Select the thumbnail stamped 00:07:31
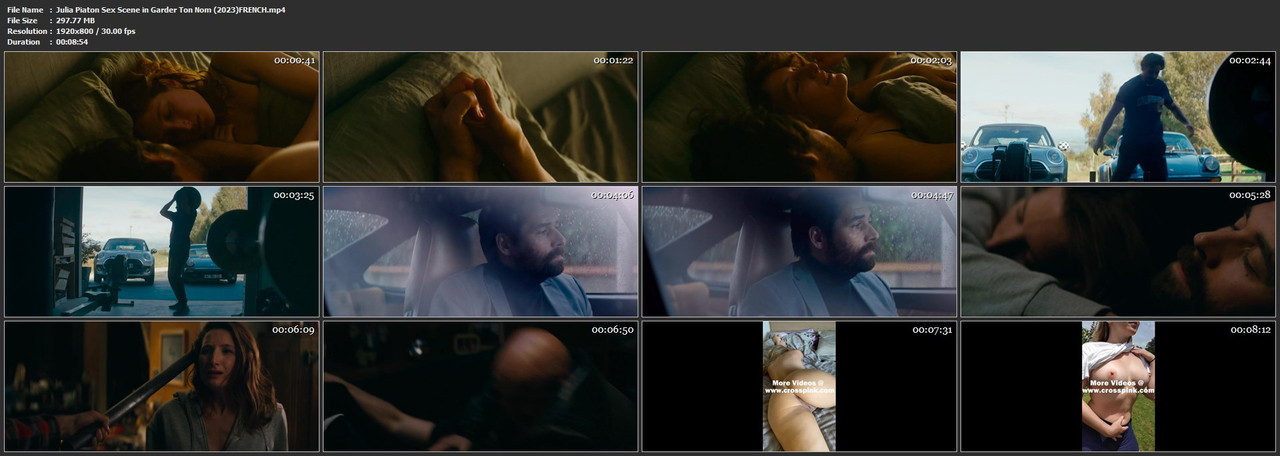Viewport: 1280px width, 456px height. coord(799,386)
